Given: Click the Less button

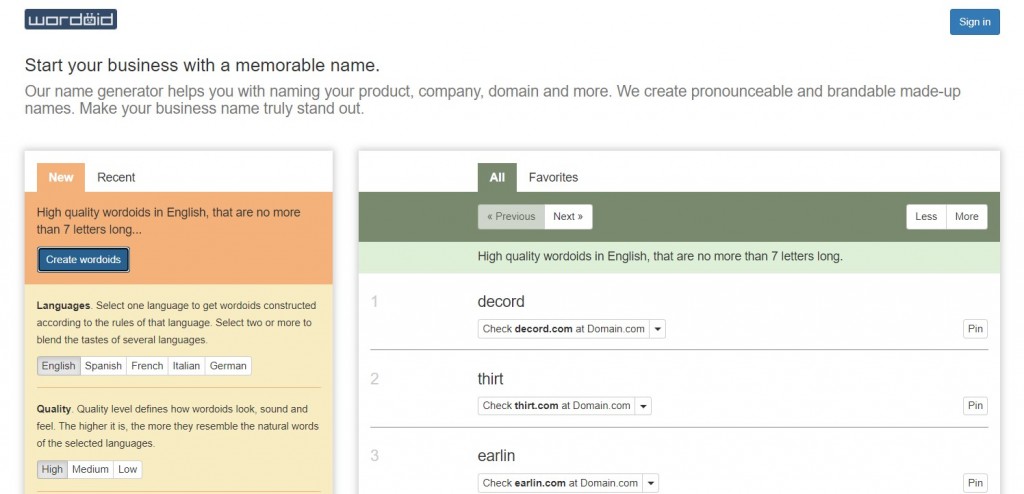Looking at the screenshot, I should point(926,216).
